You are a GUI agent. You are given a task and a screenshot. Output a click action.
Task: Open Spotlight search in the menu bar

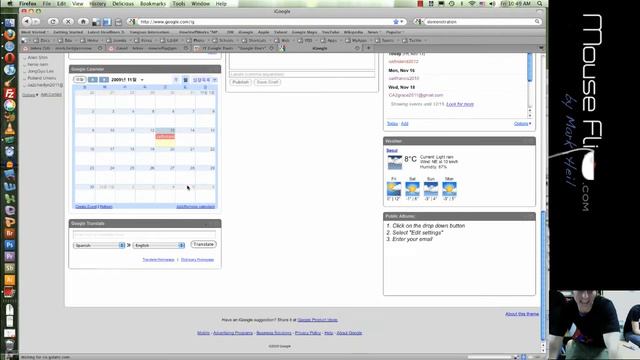(x=540, y=4)
